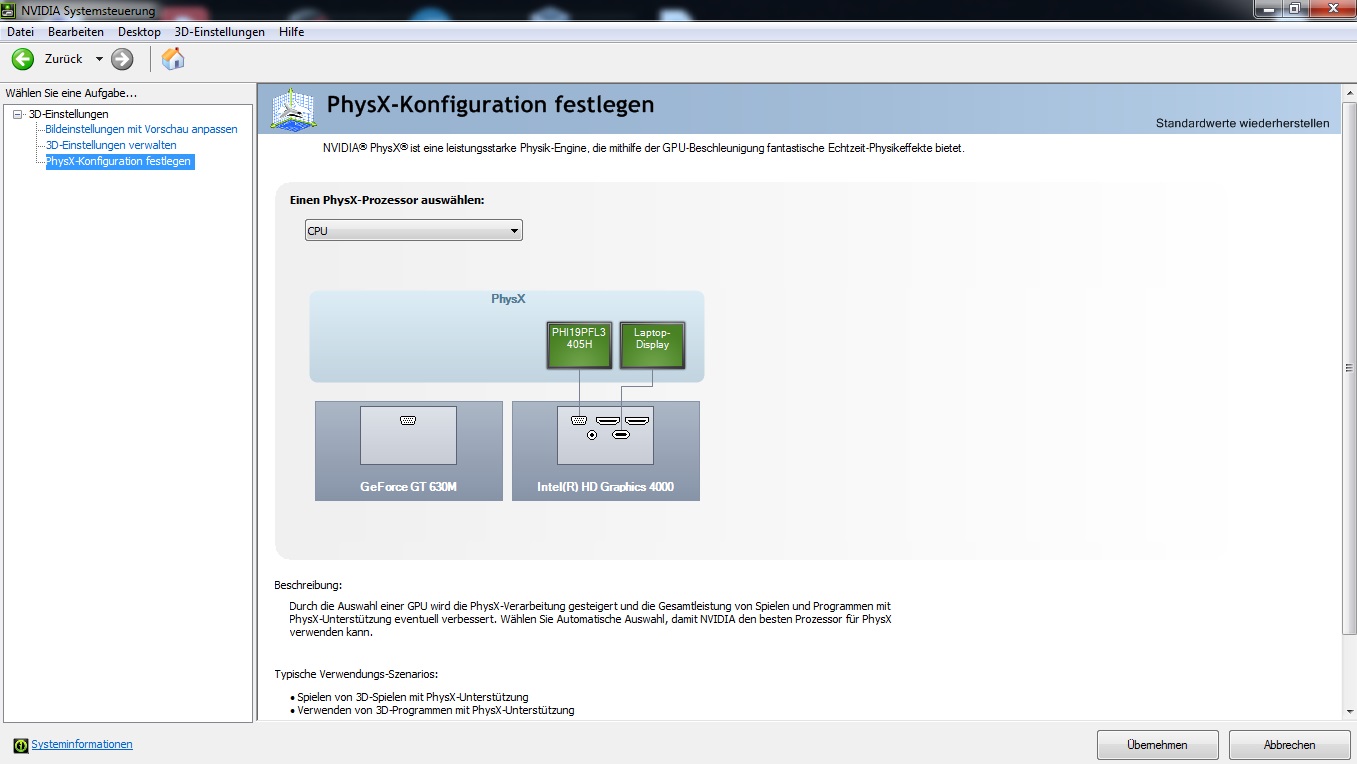Viewport: 1357px width, 764px height.
Task: Click Standardwerte wiederherstellen link
Action: 1243,123
